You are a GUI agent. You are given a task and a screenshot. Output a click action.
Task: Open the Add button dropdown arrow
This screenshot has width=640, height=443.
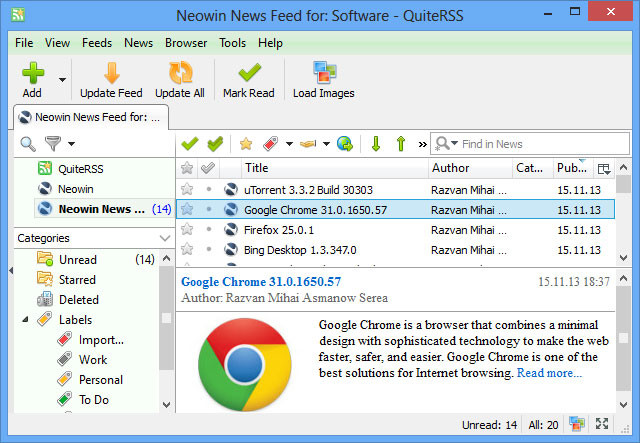62,80
